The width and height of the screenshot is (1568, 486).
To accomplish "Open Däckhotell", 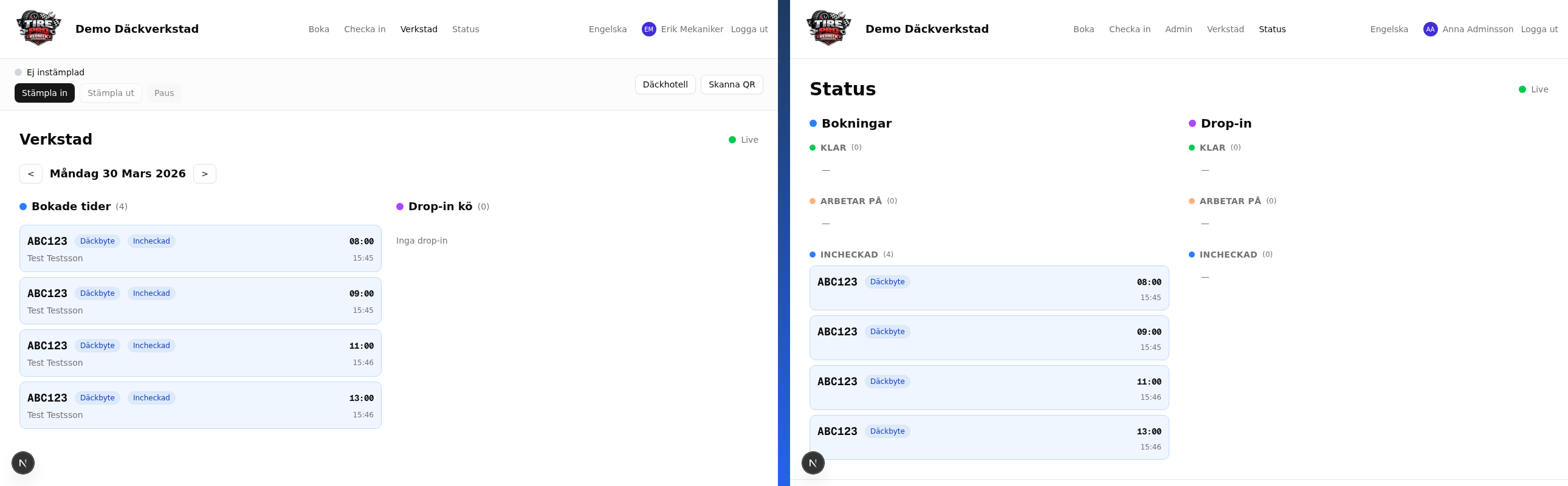I will click(665, 84).
